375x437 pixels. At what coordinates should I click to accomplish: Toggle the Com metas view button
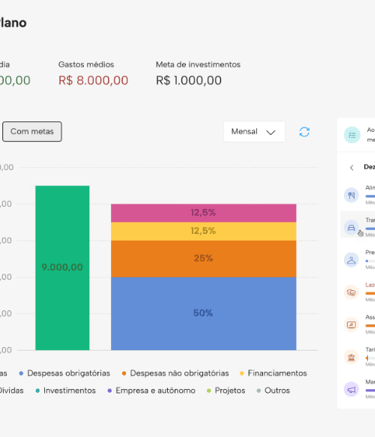tap(32, 132)
